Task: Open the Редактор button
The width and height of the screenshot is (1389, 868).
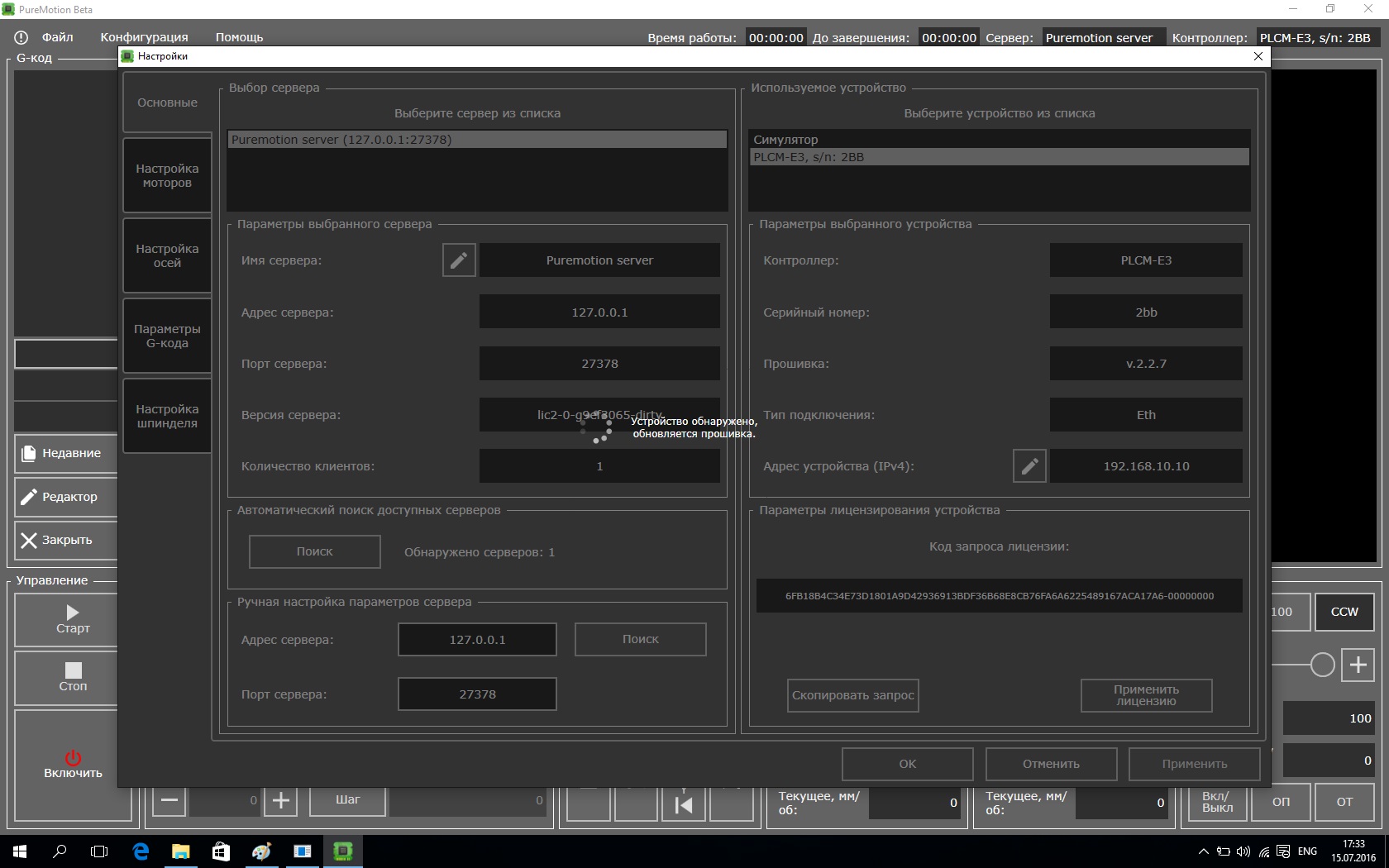Action: click(x=66, y=497)
